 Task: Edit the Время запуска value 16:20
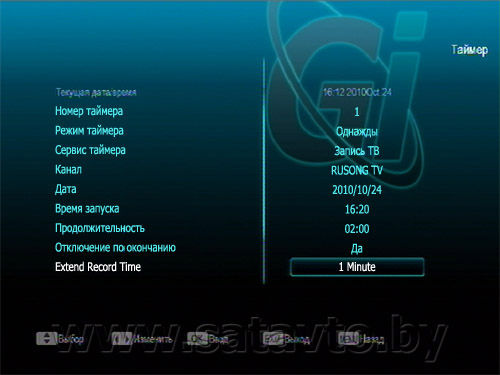[x=357, y=209]
